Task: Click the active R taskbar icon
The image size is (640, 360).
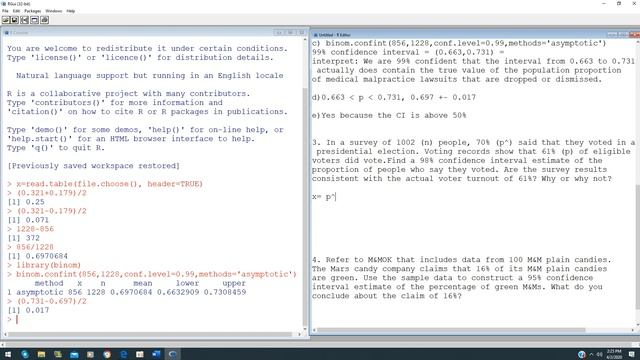Action: 173,354
